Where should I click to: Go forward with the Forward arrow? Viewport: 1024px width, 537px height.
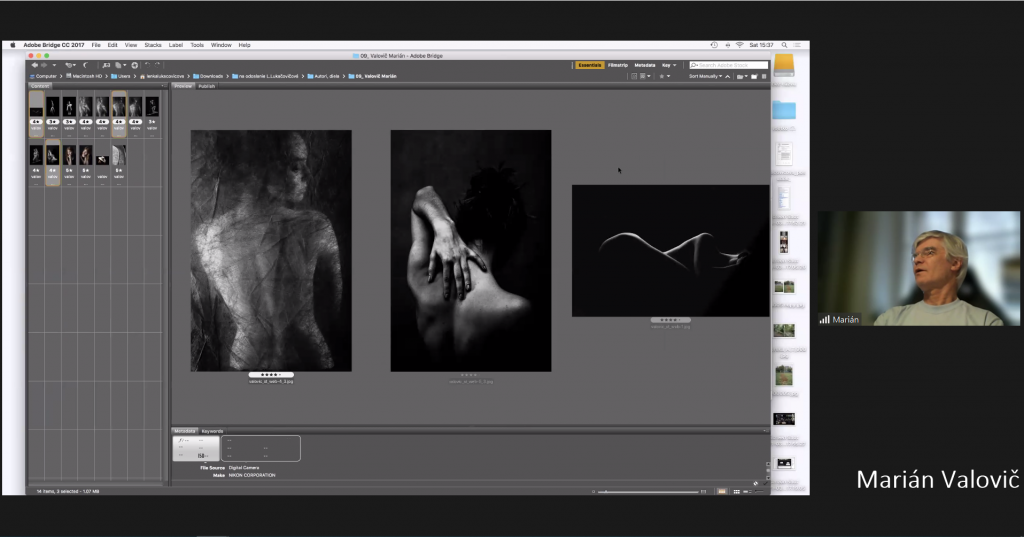(x=44, y=65)
